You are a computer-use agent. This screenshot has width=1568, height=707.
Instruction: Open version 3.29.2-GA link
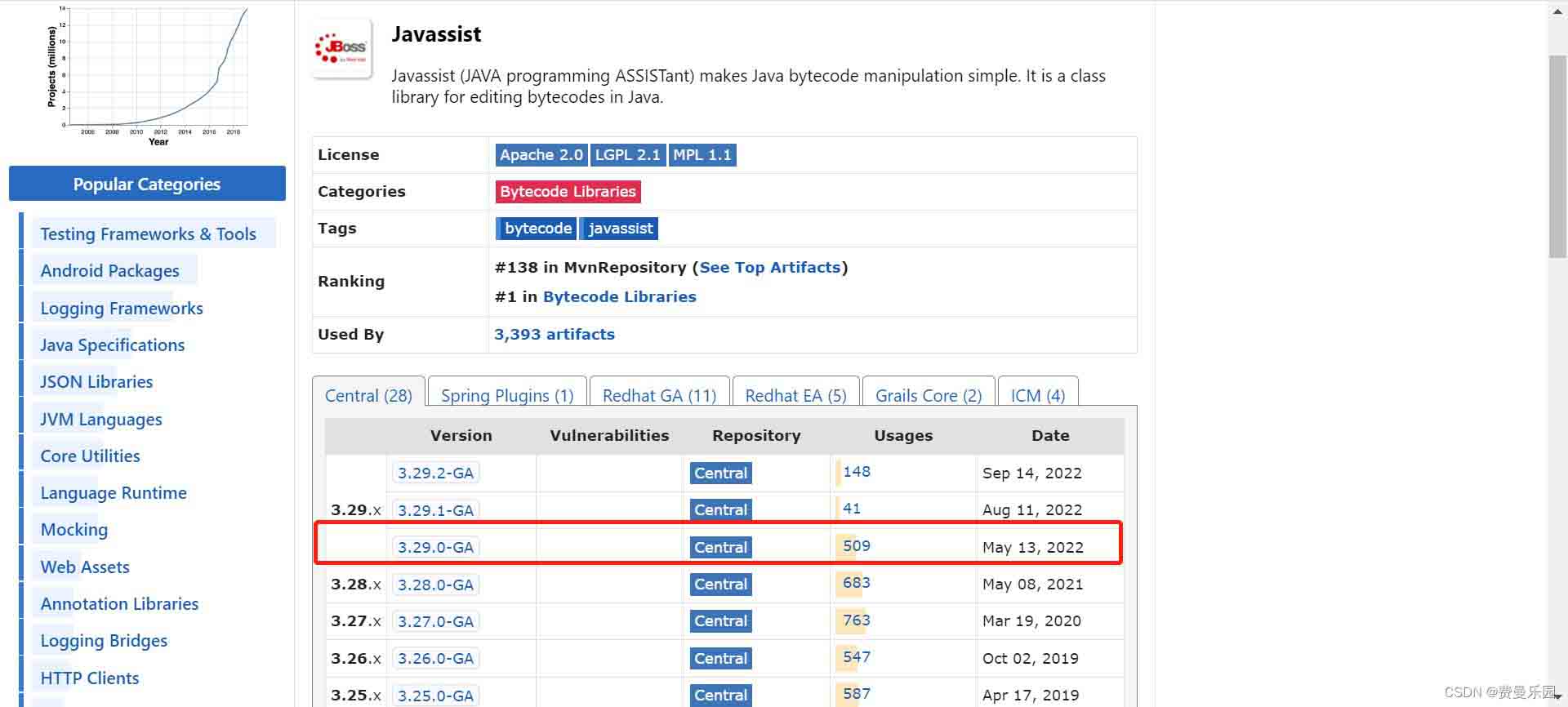pyautogui.click(x=435, y=474)
